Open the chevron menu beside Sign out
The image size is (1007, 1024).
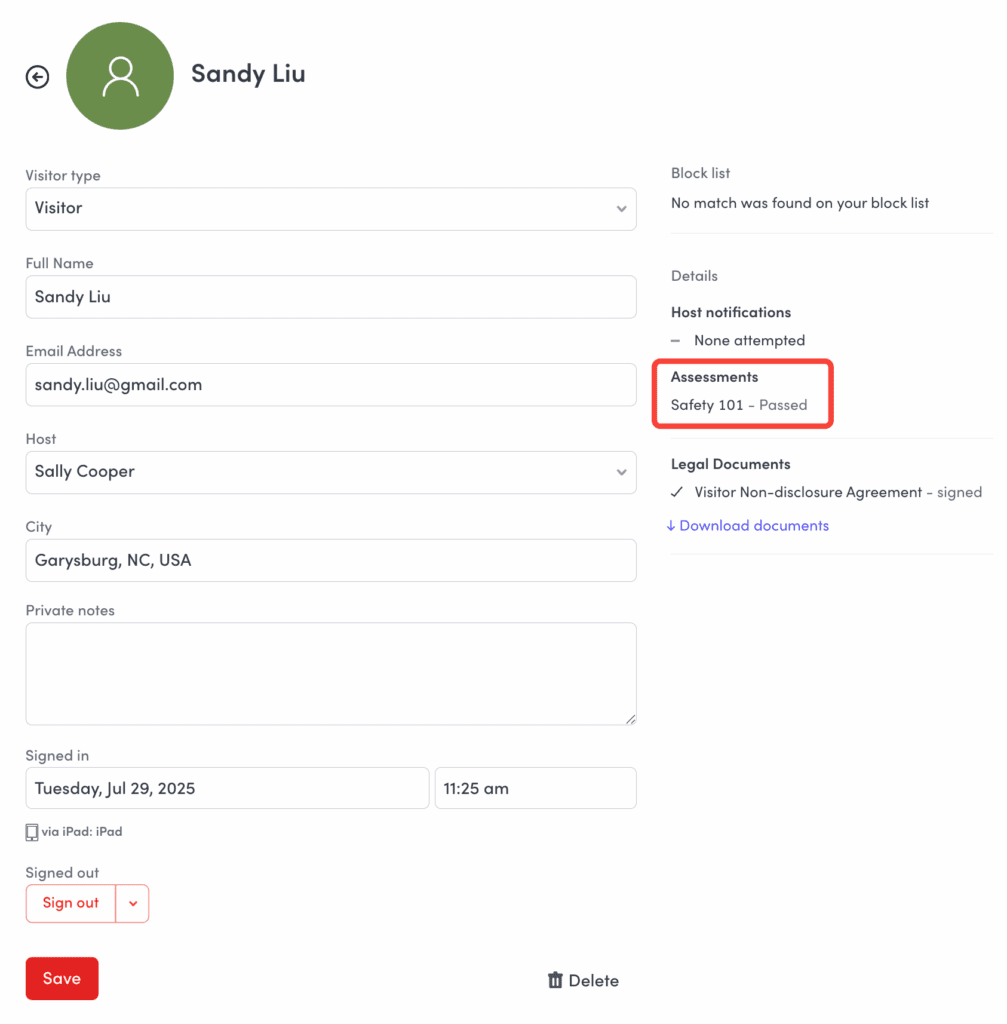pos(133,903)
